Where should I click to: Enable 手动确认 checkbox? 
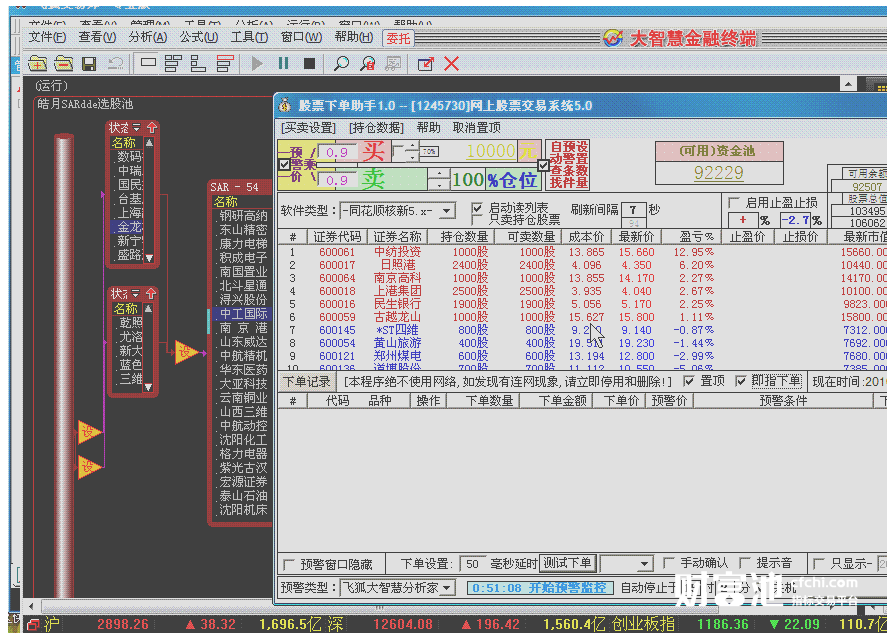[x=669, y=563]
